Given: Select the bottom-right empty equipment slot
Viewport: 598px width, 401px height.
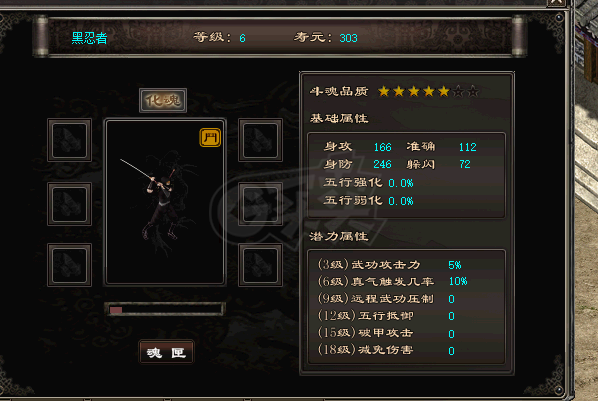Looking at the screenshot, I should (x=260, y=265).
